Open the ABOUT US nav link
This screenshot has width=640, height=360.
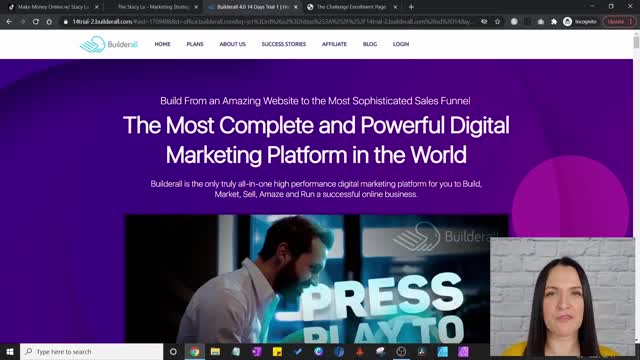point(233,44)
